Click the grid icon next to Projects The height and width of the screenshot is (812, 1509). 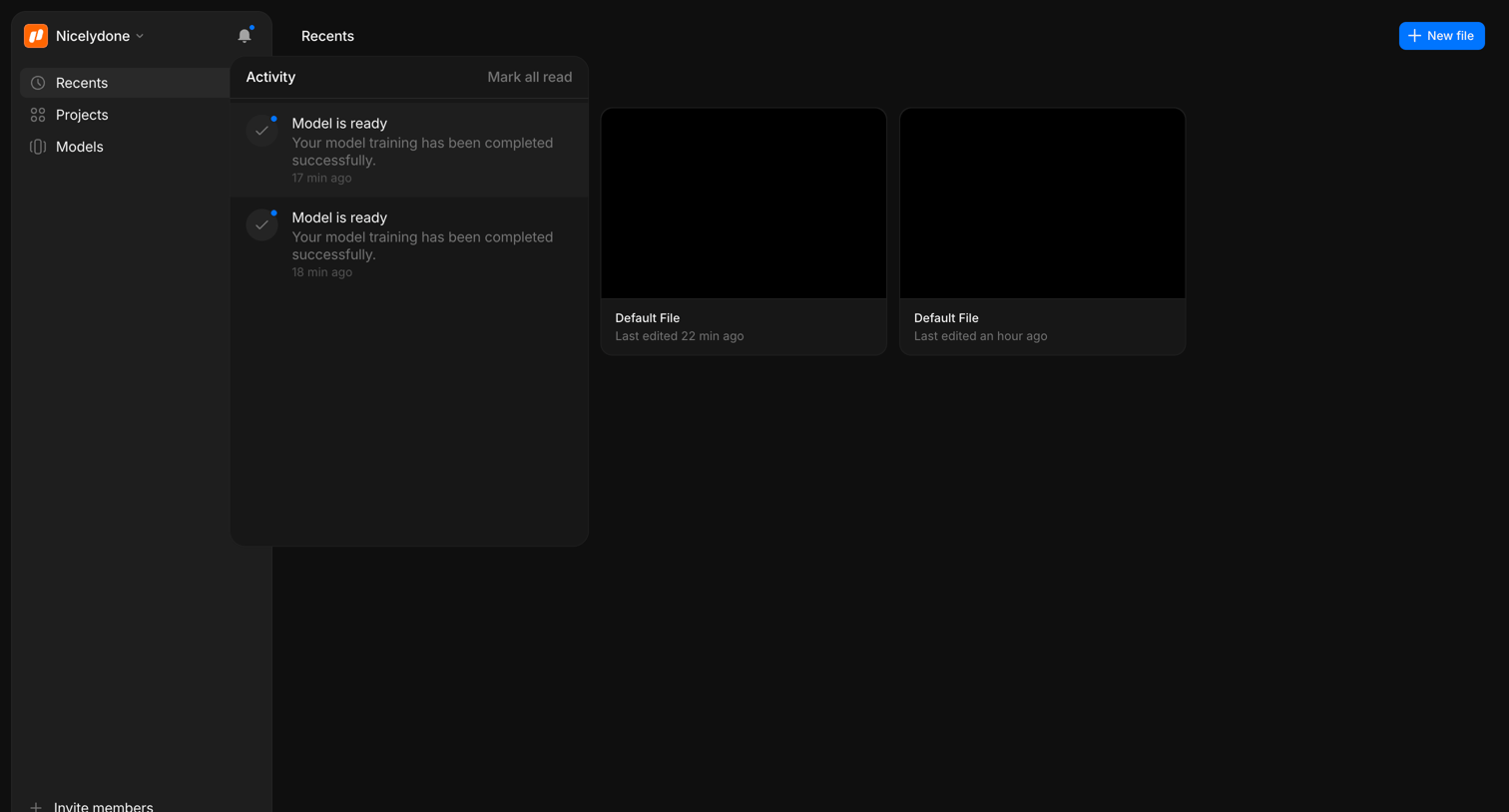click(38, 115)
